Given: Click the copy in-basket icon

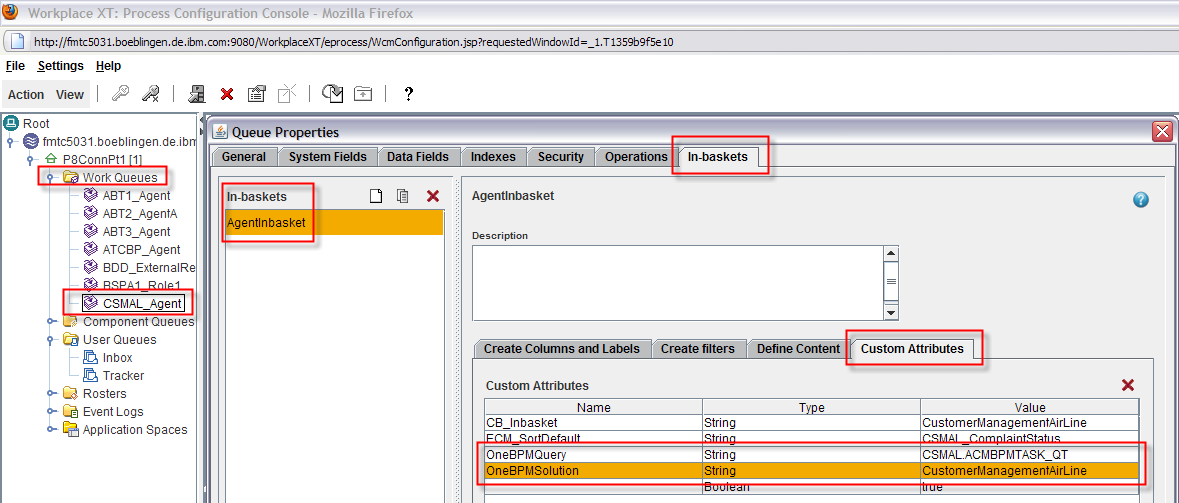Looking at the screenshot, I should (x=403, y=196).
